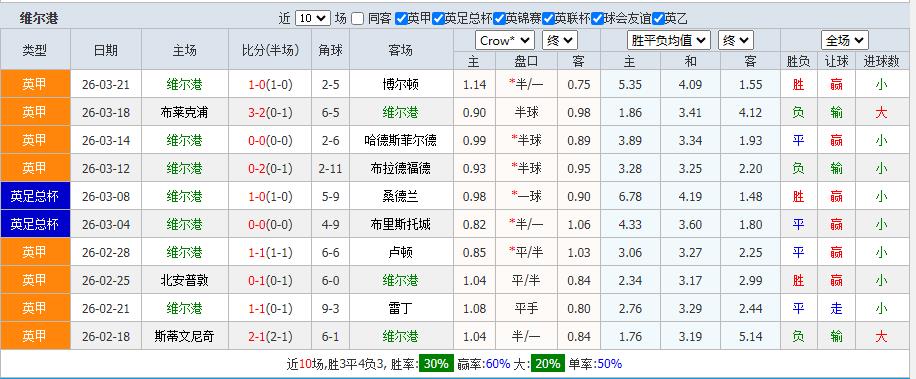Click the 比分(半场) column header

coord(270,50)
